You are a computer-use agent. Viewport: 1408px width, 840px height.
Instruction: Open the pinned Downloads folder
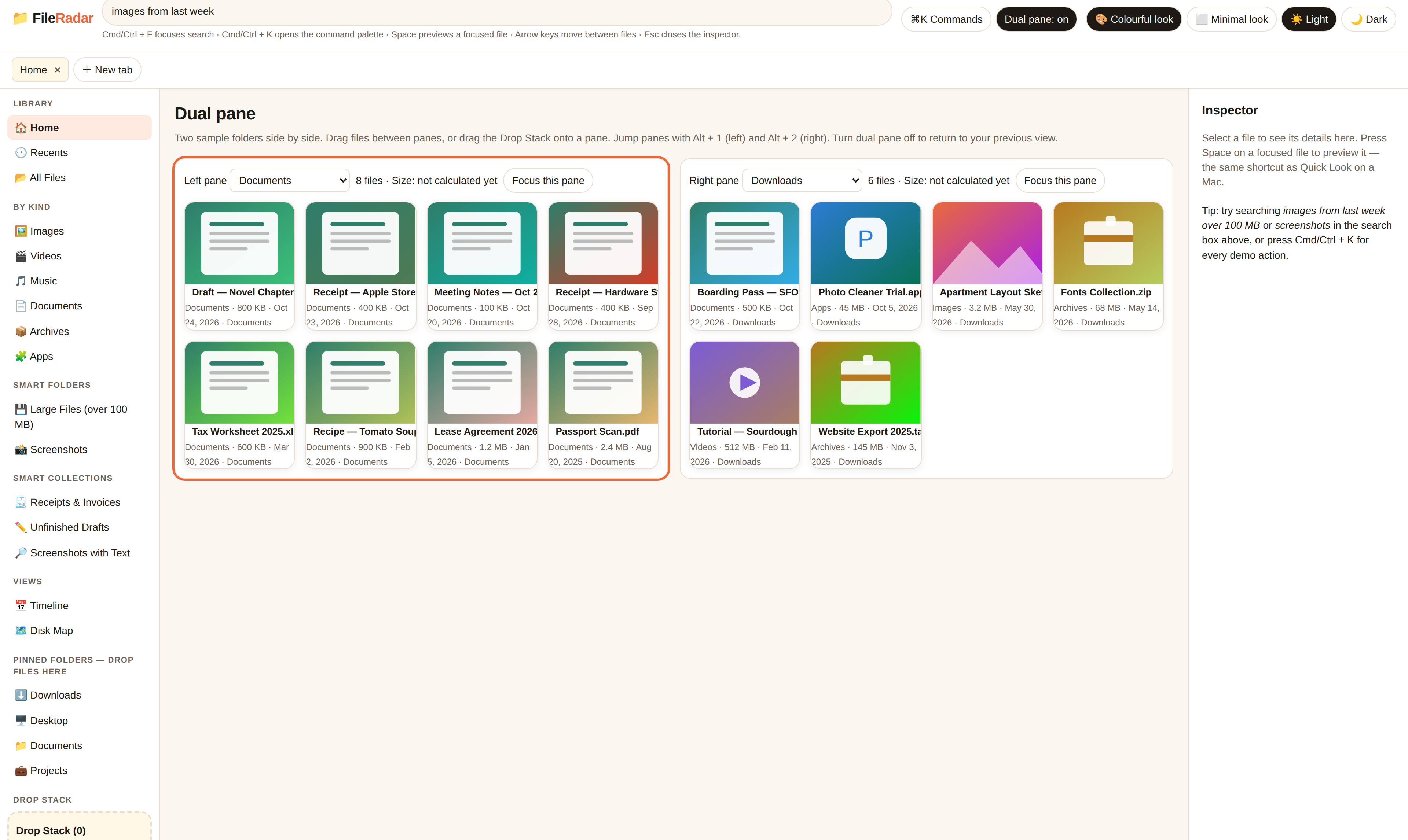pos(79,695)
